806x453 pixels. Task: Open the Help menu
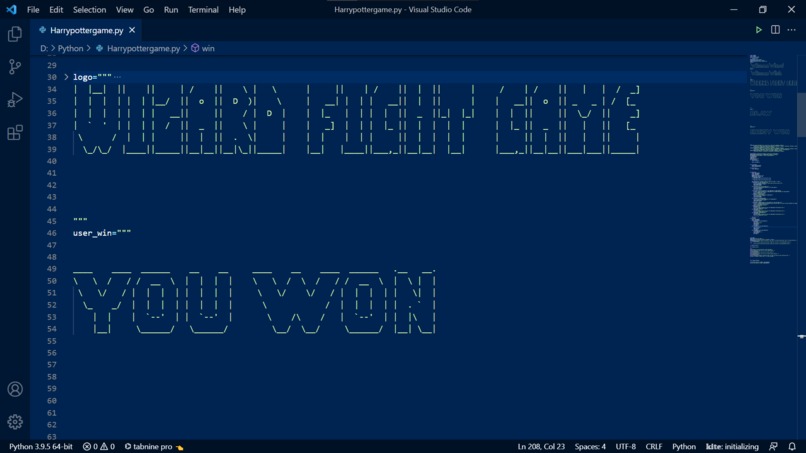coord(237,9)
